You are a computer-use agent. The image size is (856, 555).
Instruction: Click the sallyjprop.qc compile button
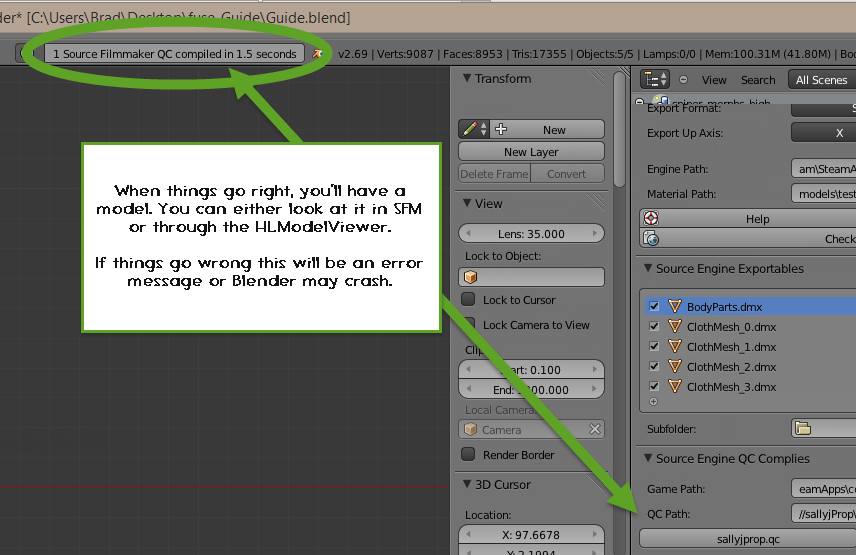click(747, 539)
